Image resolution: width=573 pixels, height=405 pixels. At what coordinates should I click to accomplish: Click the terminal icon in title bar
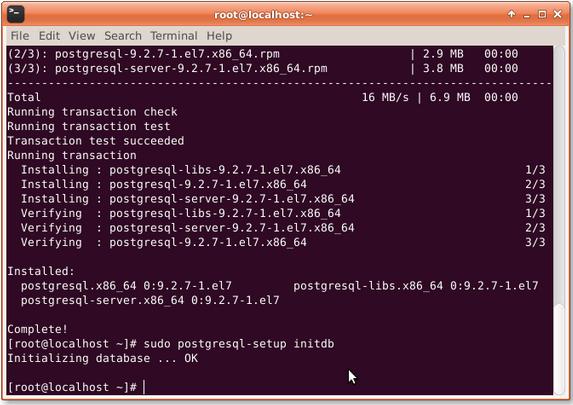point(16,14)
